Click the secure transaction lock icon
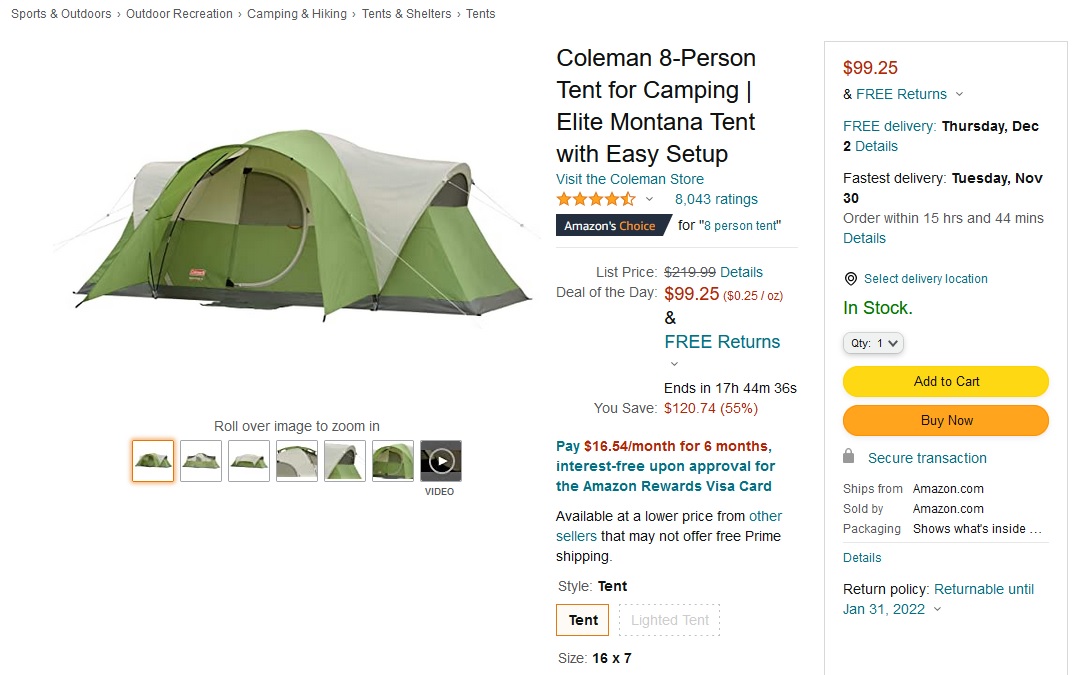The image size is (1079, 675). (x=848, y=457)
